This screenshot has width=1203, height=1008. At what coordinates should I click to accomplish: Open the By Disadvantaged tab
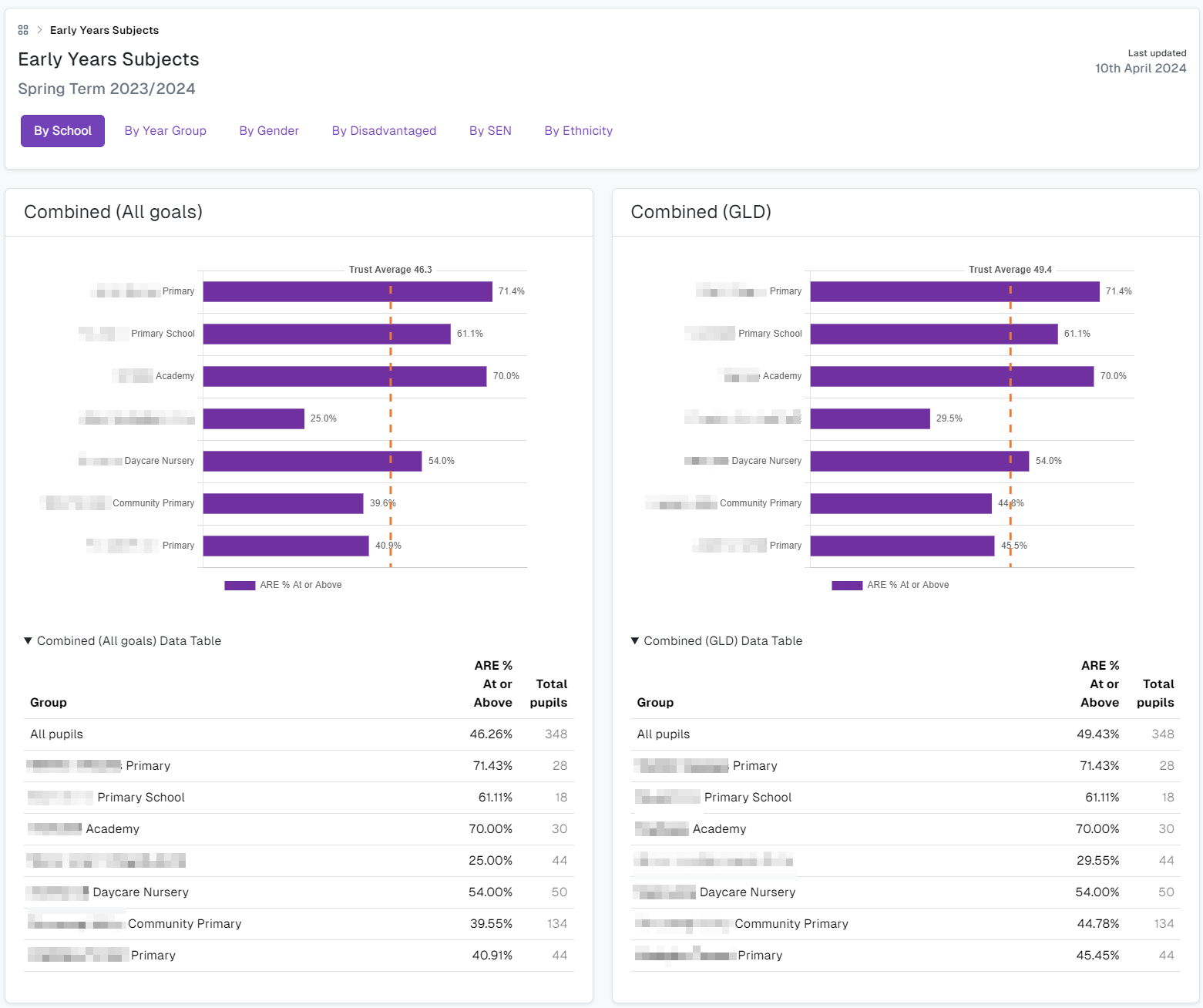[x=384, y=131]
